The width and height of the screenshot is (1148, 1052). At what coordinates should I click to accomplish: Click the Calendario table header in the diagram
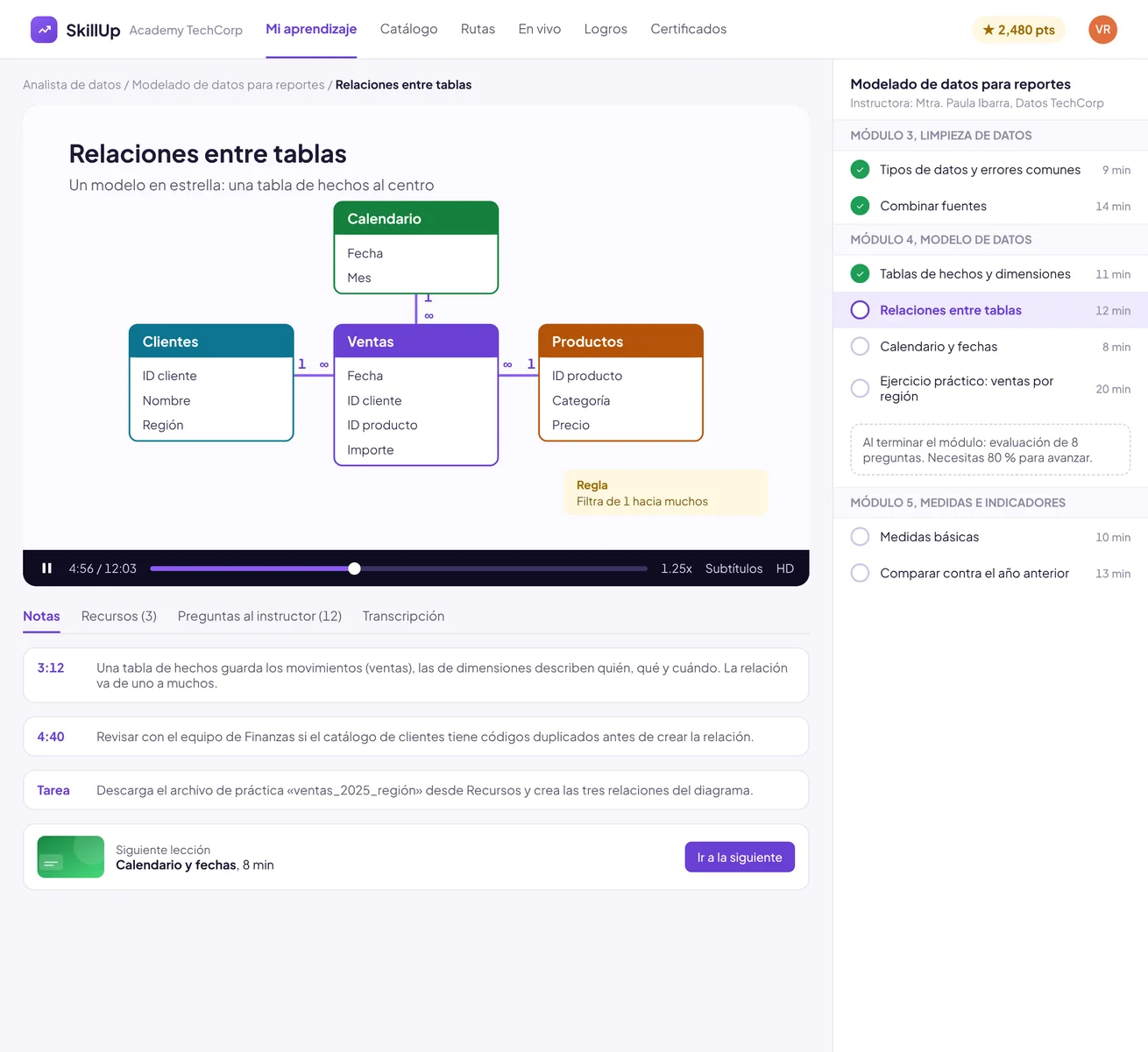(x=416, y=218)
